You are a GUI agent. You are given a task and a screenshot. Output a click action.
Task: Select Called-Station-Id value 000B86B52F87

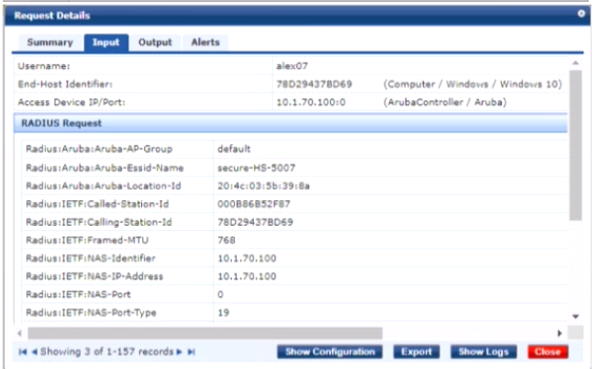click(x=254, y=204)
